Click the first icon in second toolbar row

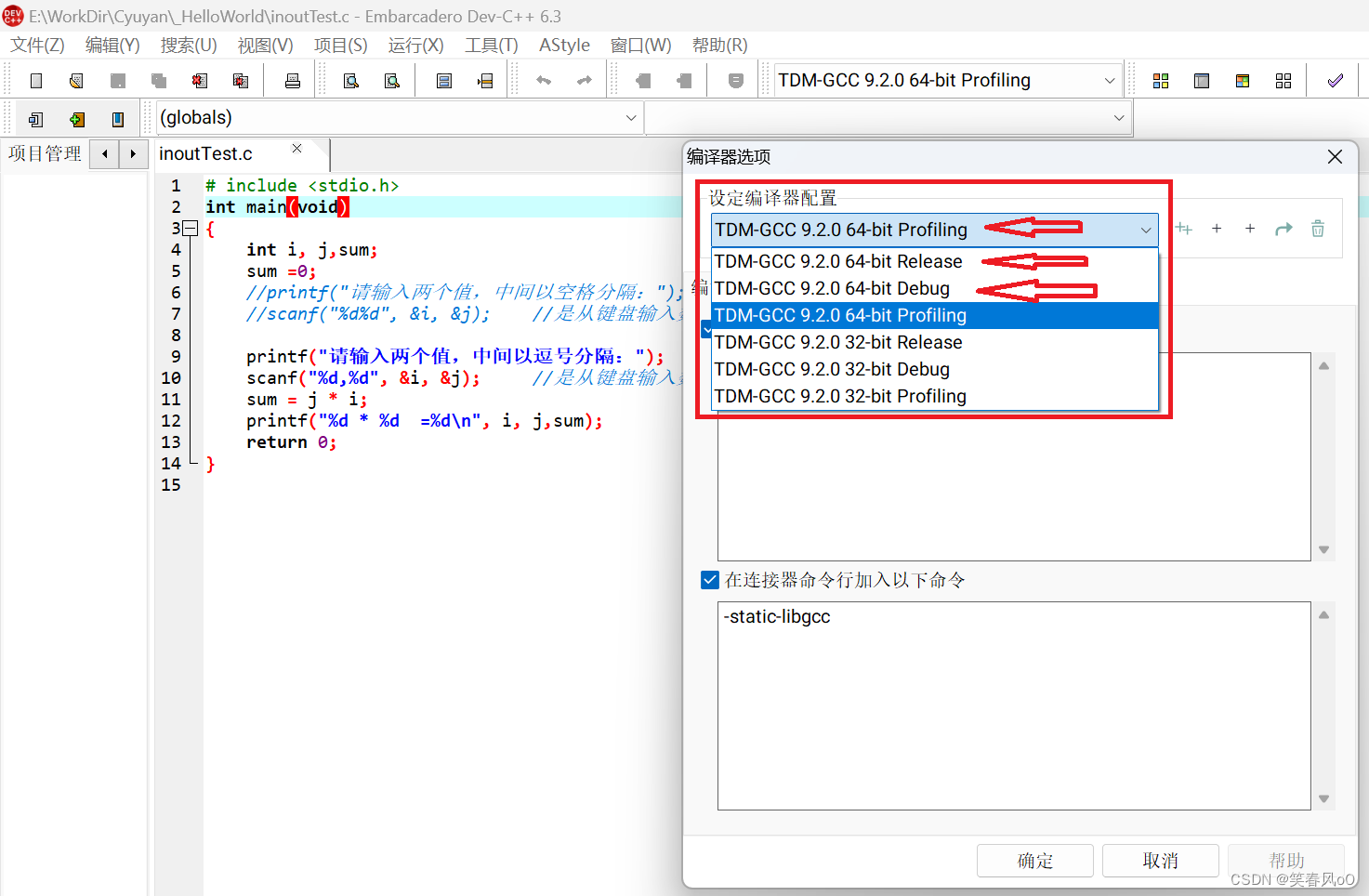pyautogui.click(x=36, y=119)
